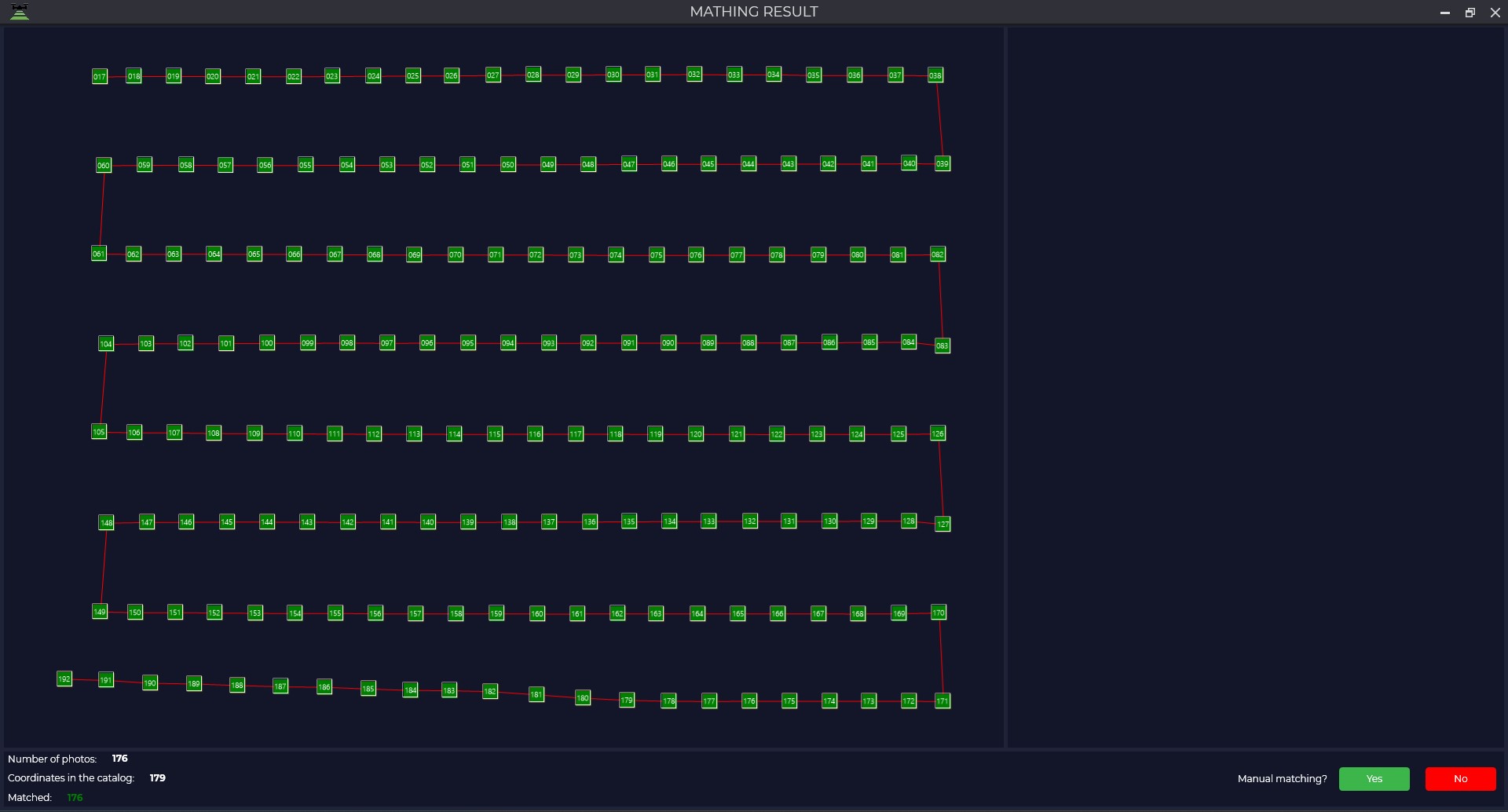Select photo marker 126
This screenshot has height=812, width=1508.
938,433
